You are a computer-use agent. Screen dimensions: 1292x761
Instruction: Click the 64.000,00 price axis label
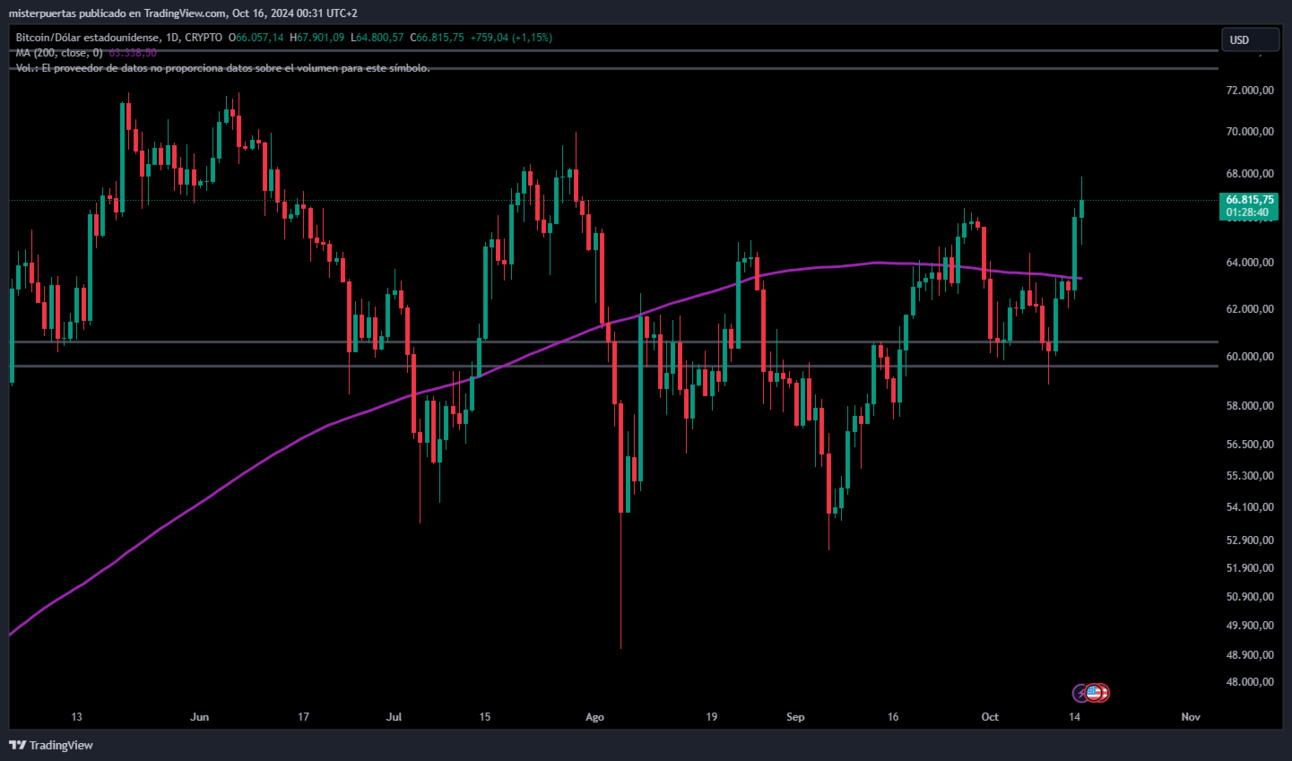[1250, 263]
